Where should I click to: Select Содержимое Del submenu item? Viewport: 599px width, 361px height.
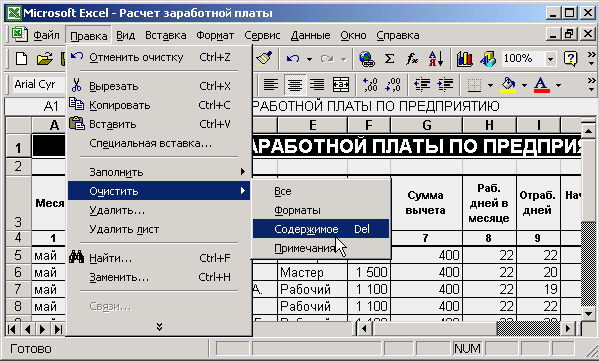[x=321, y=229]
